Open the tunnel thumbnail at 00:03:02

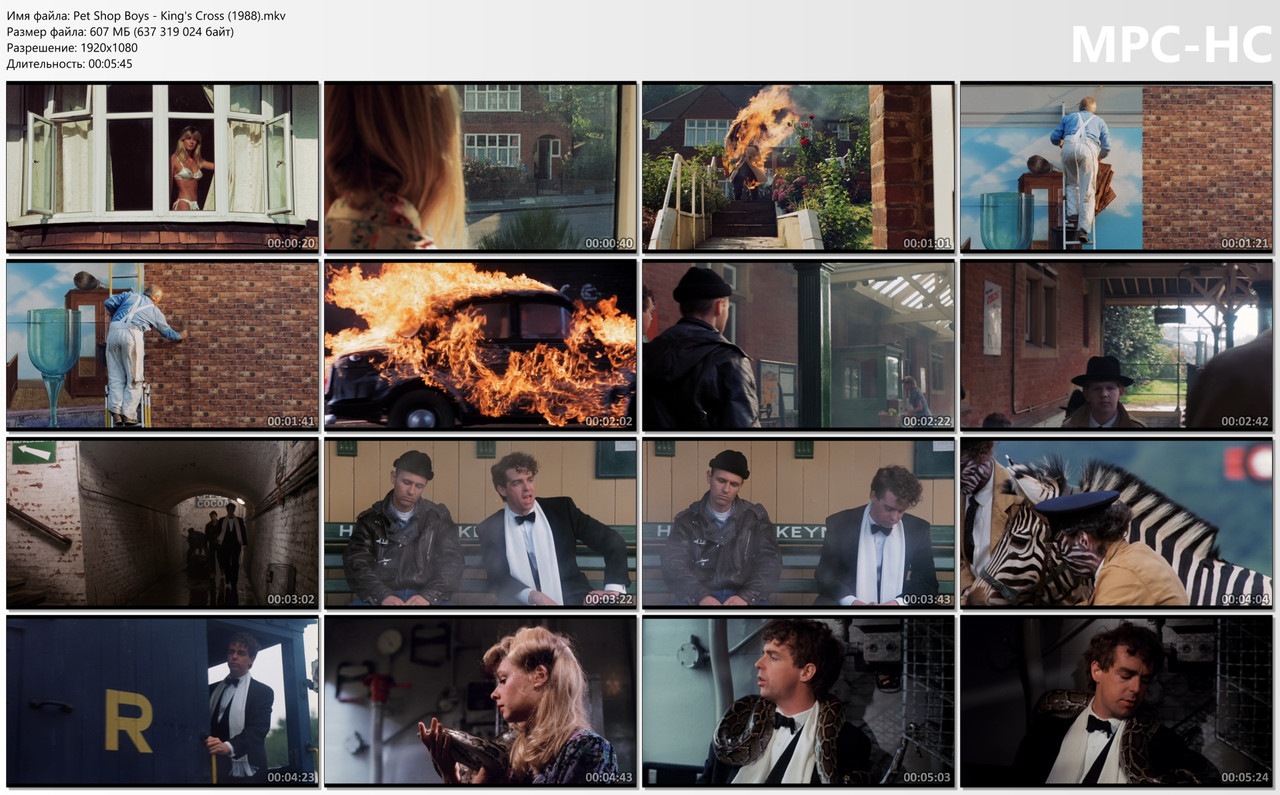[162, 523]
